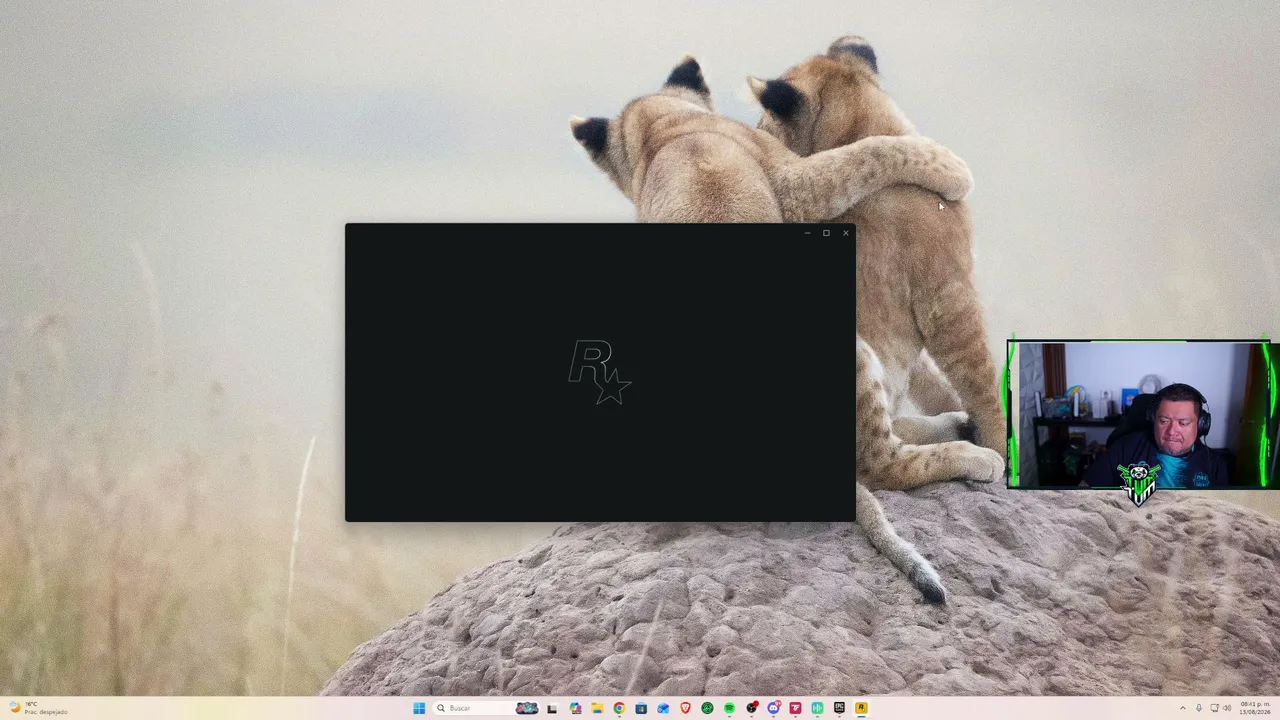1280x720 pixels.
Task: Click the Buscar search box in taskbar
Action: (x=486, y=708)
